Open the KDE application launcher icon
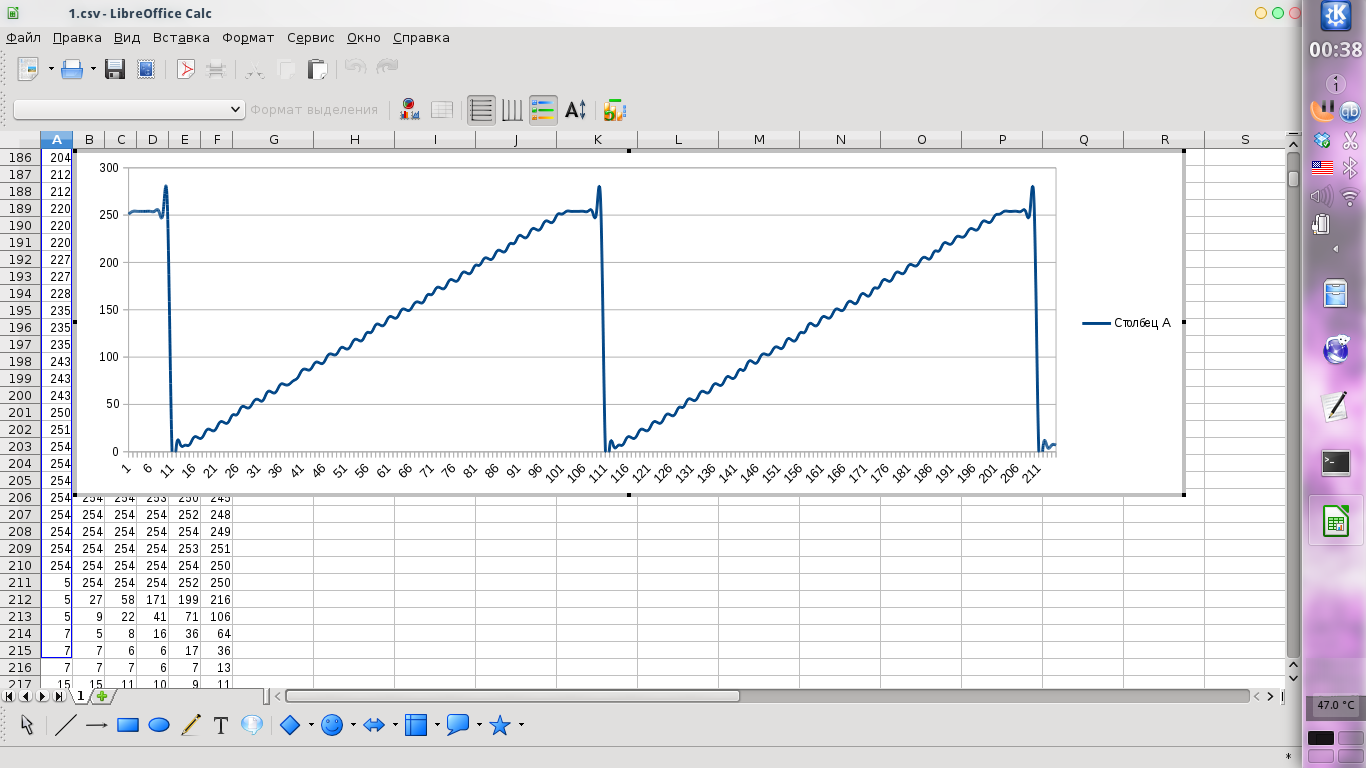The height and width of the screenshot is (768, 1366). [1336, 16]
